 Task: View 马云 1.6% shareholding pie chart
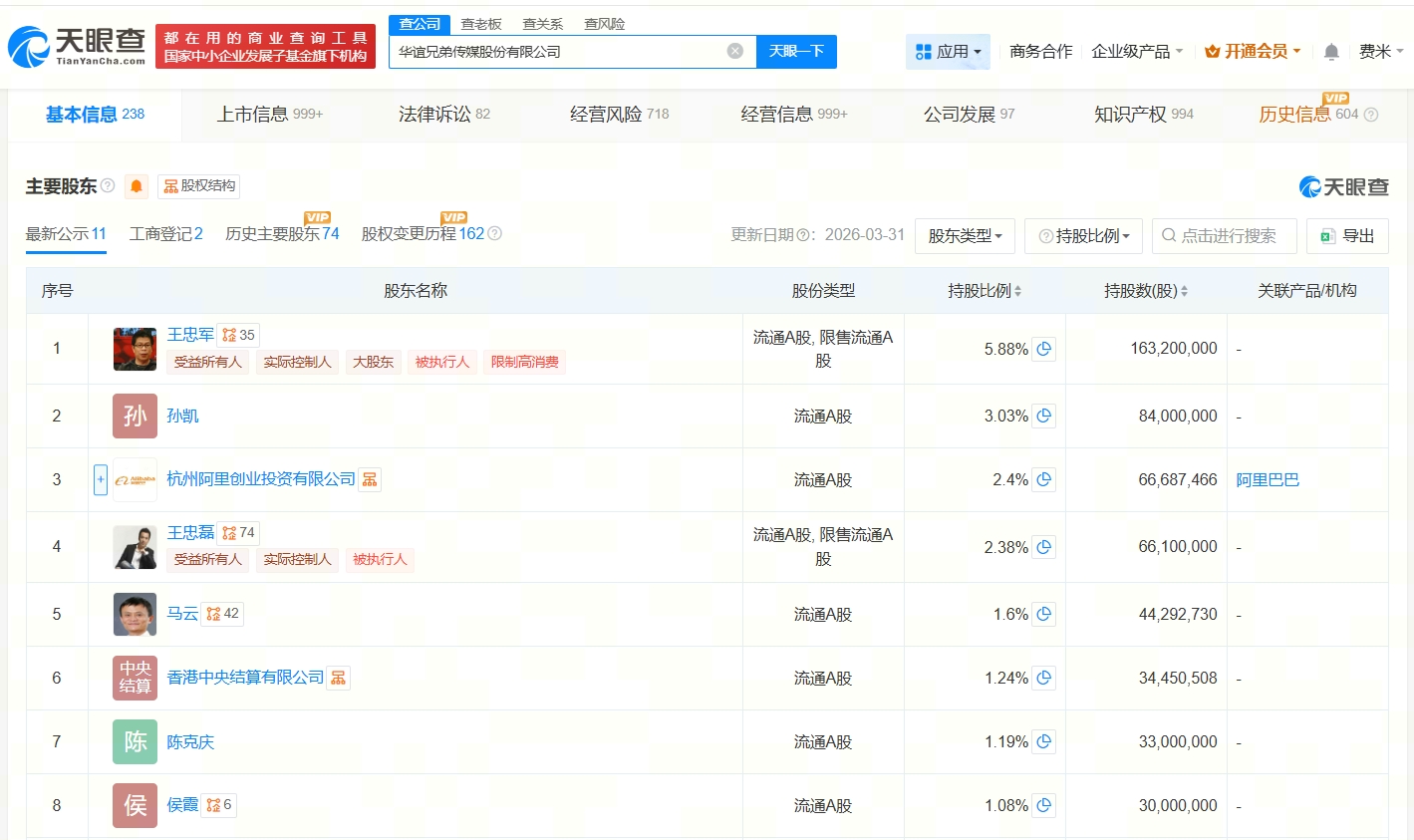1043,614
